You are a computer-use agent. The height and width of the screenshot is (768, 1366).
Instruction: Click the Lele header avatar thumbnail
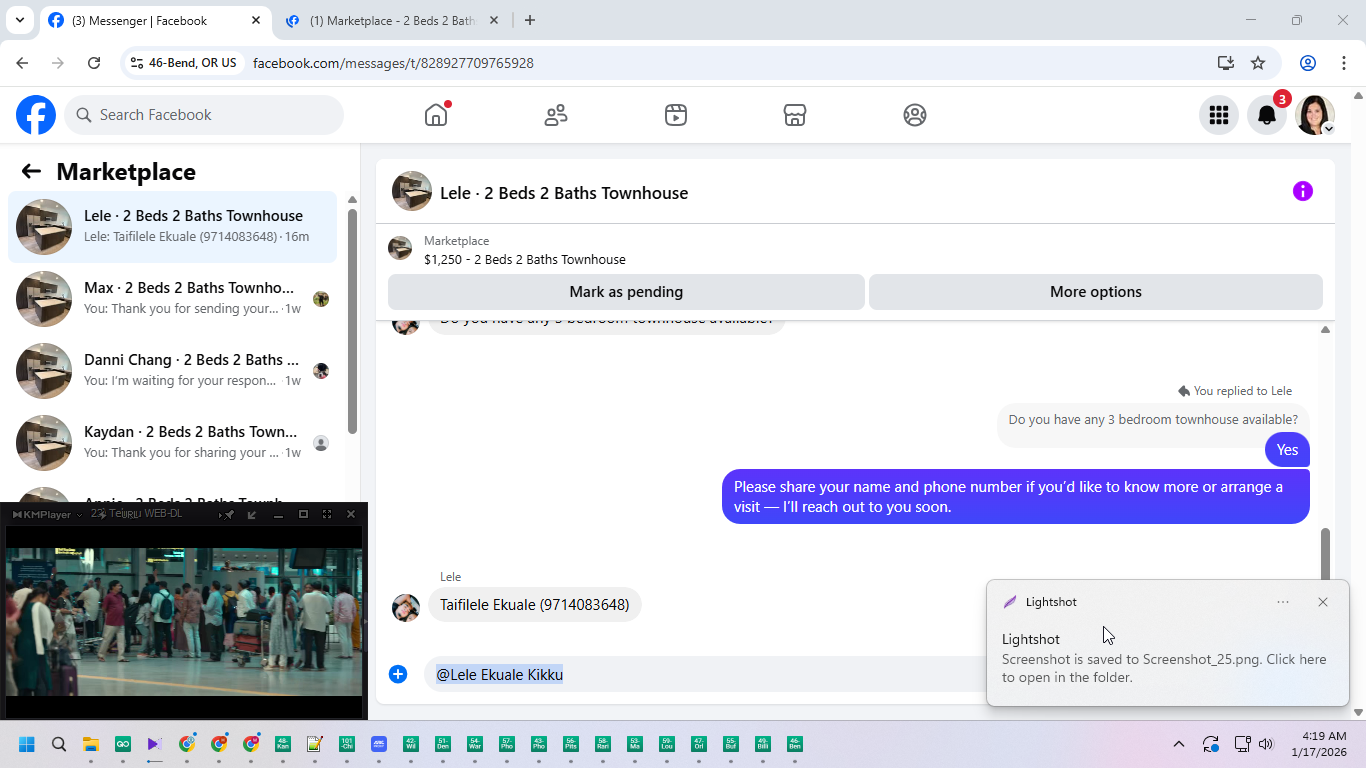point(412,191)
